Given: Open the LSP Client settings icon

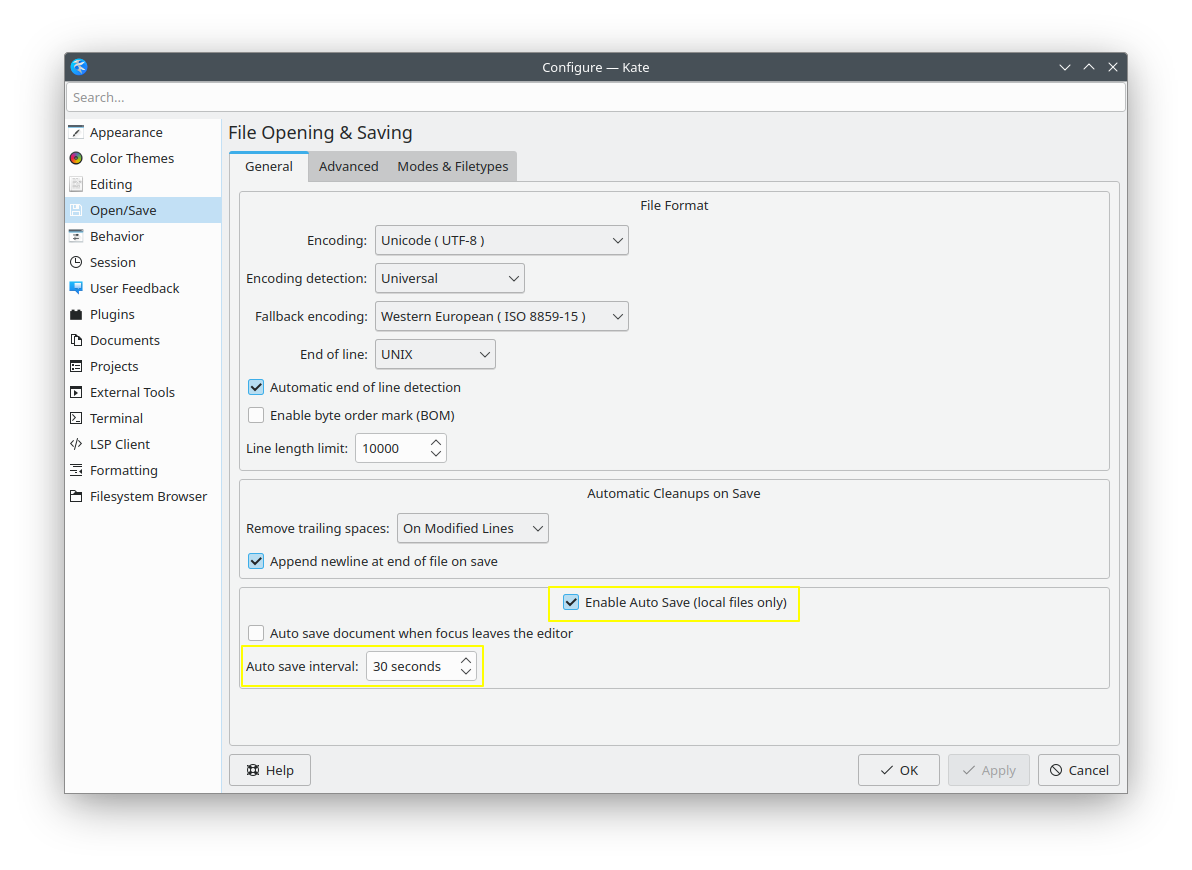Looking at the screenshot, I should (76, 444).
